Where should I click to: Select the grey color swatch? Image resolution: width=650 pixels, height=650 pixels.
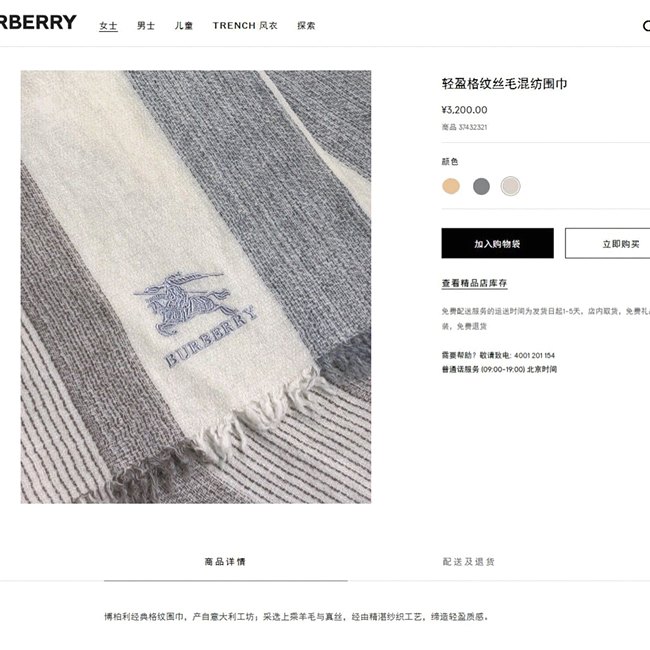[481, 186]
